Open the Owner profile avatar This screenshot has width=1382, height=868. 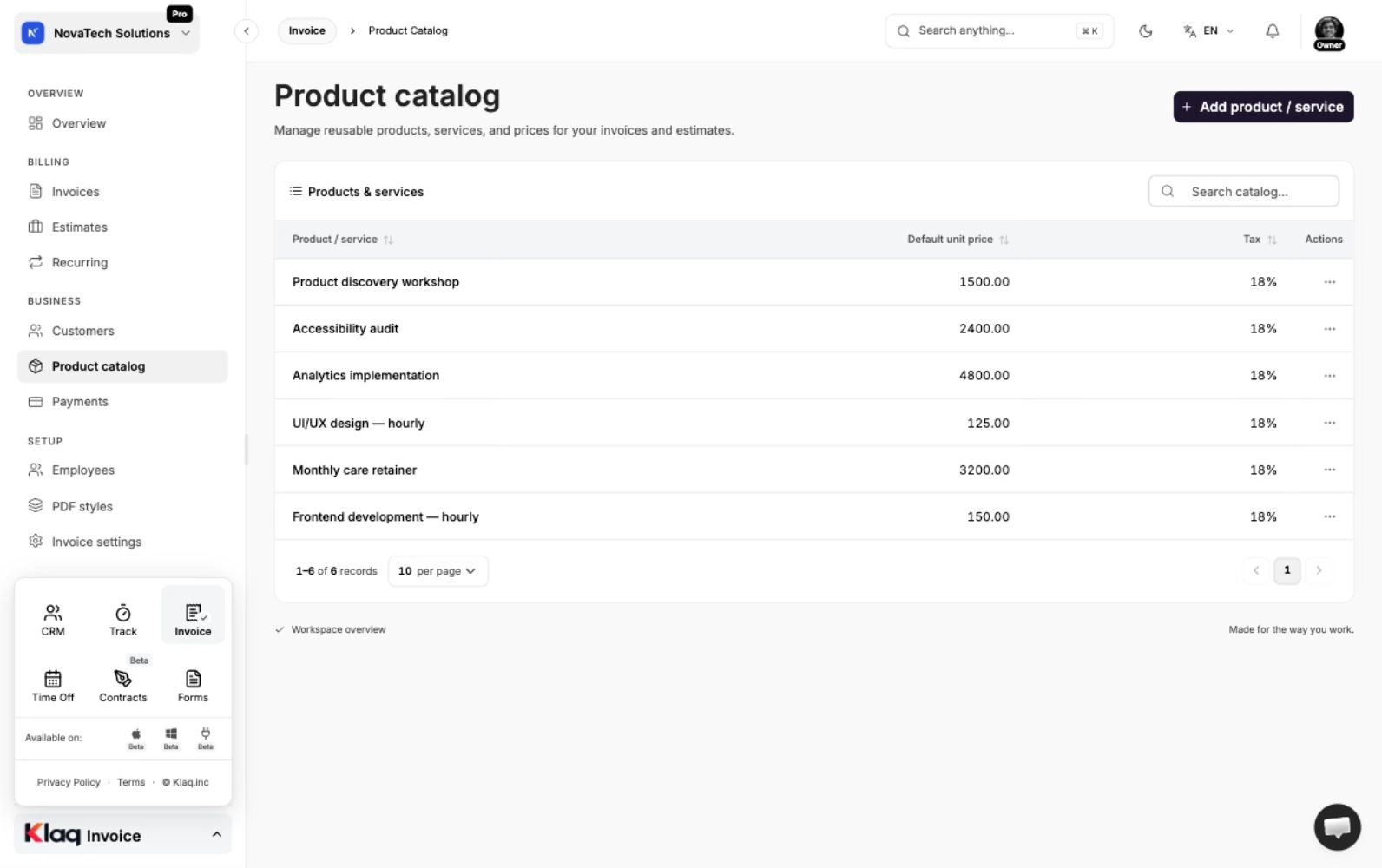(x=1329, y=33)
